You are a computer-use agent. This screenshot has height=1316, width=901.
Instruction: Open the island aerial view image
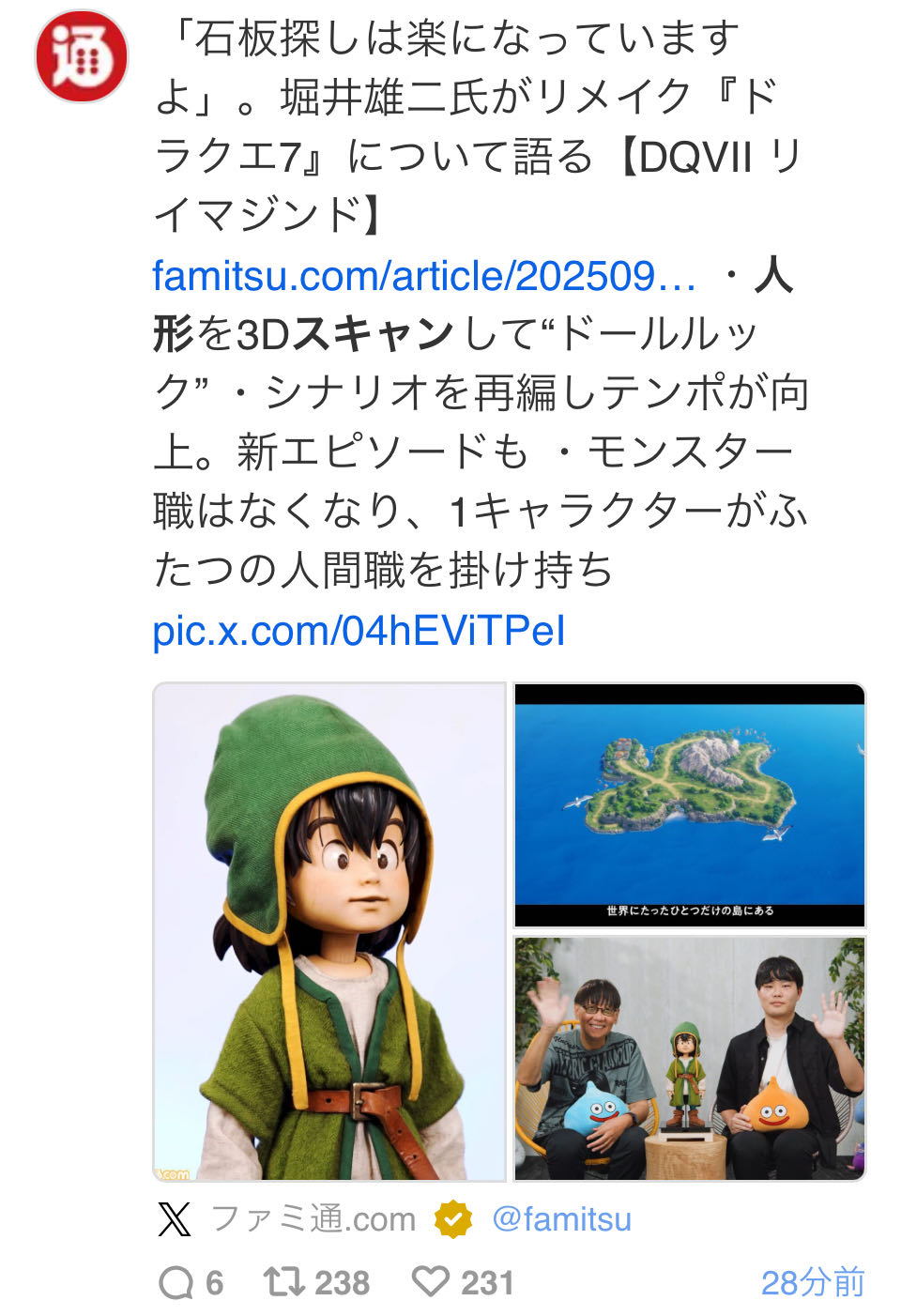point(690,805)
